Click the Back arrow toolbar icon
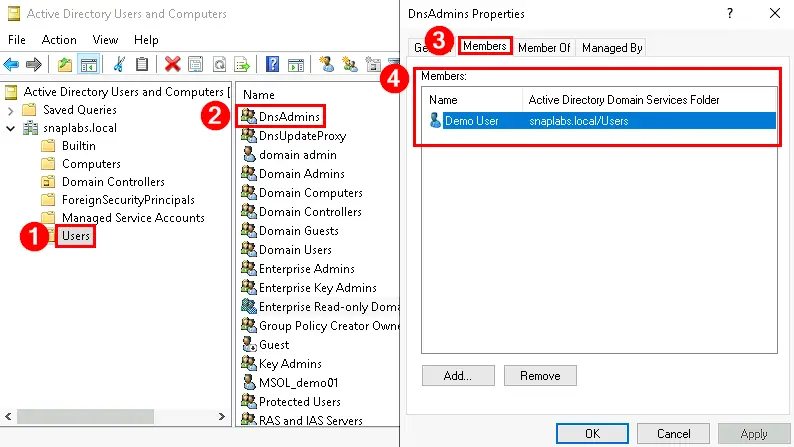The height and width of the screenshot is (447, 794). coord(11,64)
